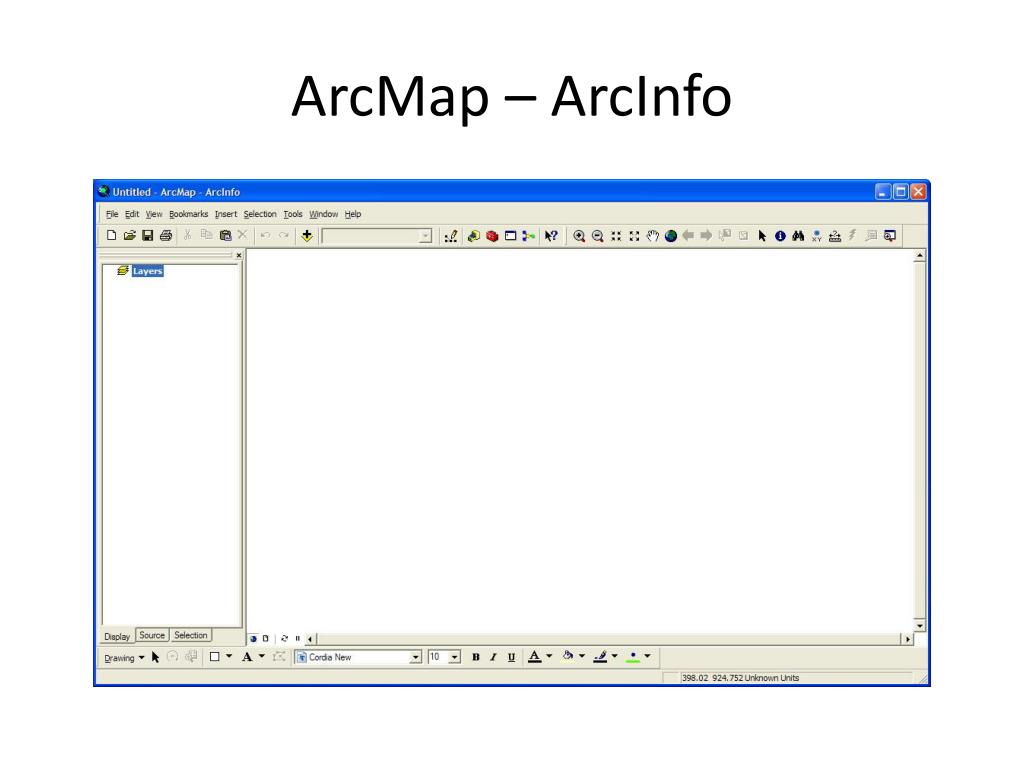Select the Zoom Out tool
The image size is (1024, 768).
597,236
